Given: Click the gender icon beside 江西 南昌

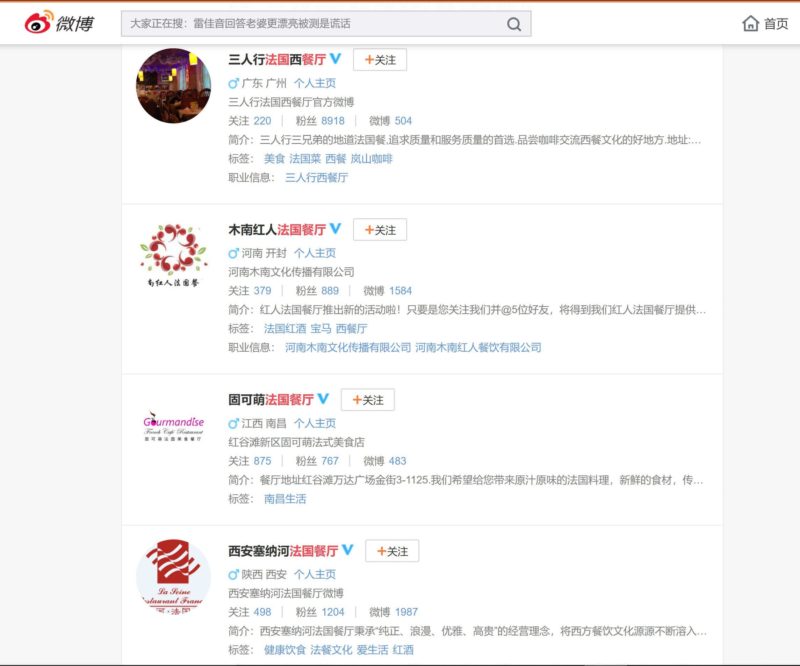Looking at the screenshot, I should 233,423.
